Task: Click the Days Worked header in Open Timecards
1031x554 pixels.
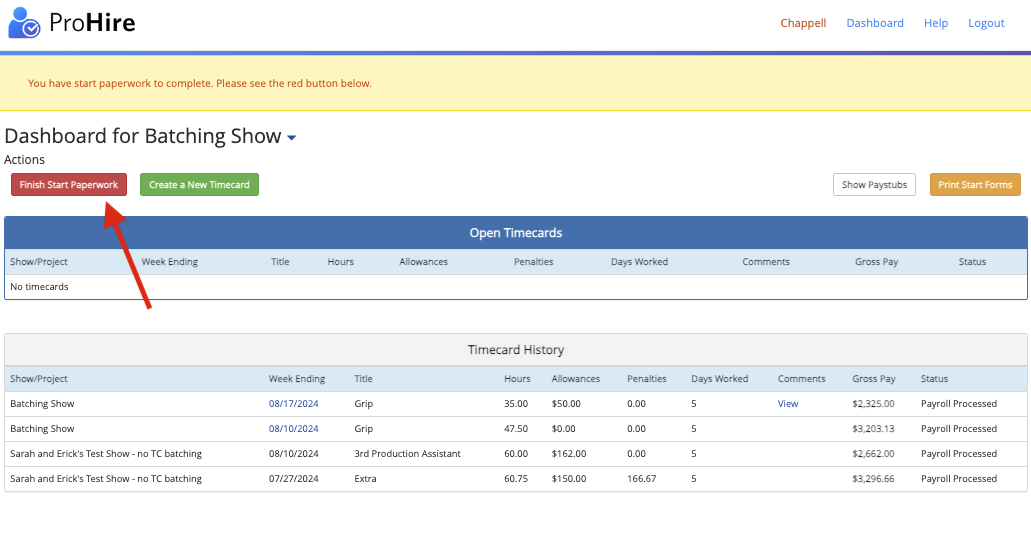Action: point(639,262)
